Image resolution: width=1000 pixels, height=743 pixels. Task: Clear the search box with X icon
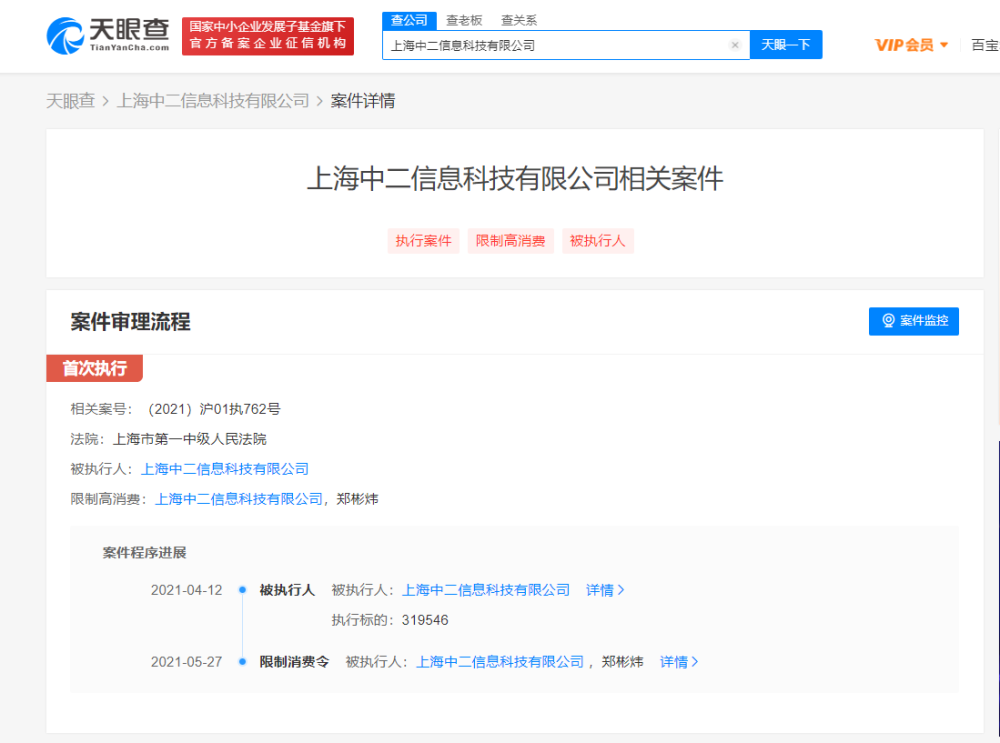[x=735, y=45]
